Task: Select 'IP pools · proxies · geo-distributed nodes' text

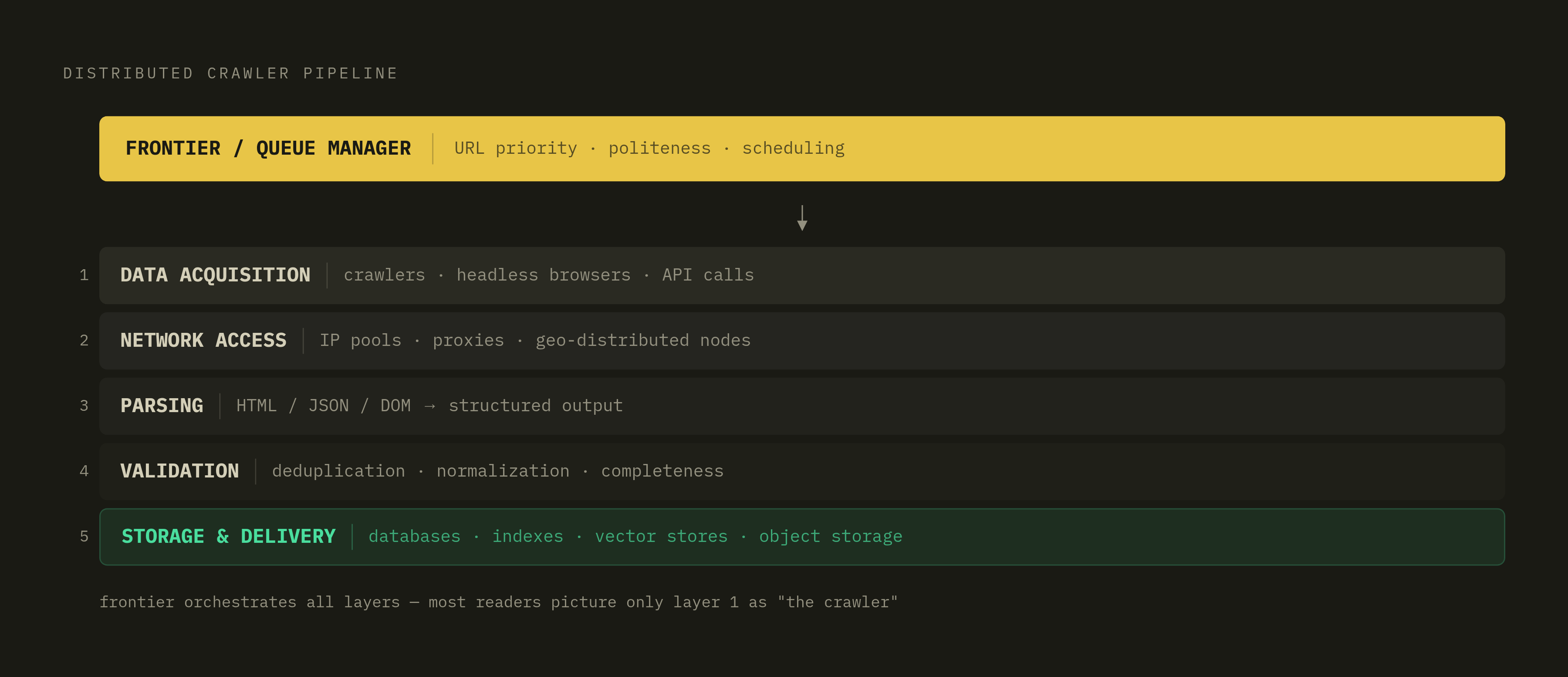Action: [535, 340]
